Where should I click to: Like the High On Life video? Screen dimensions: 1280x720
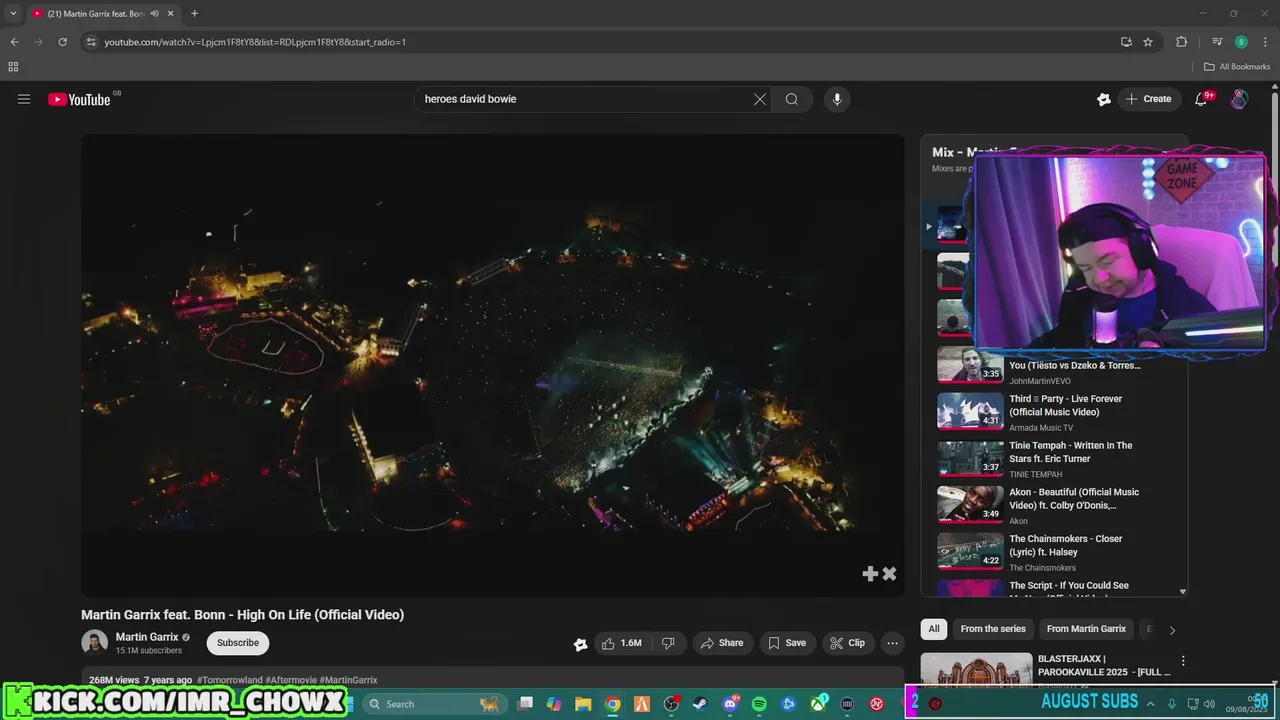(621, 643)
